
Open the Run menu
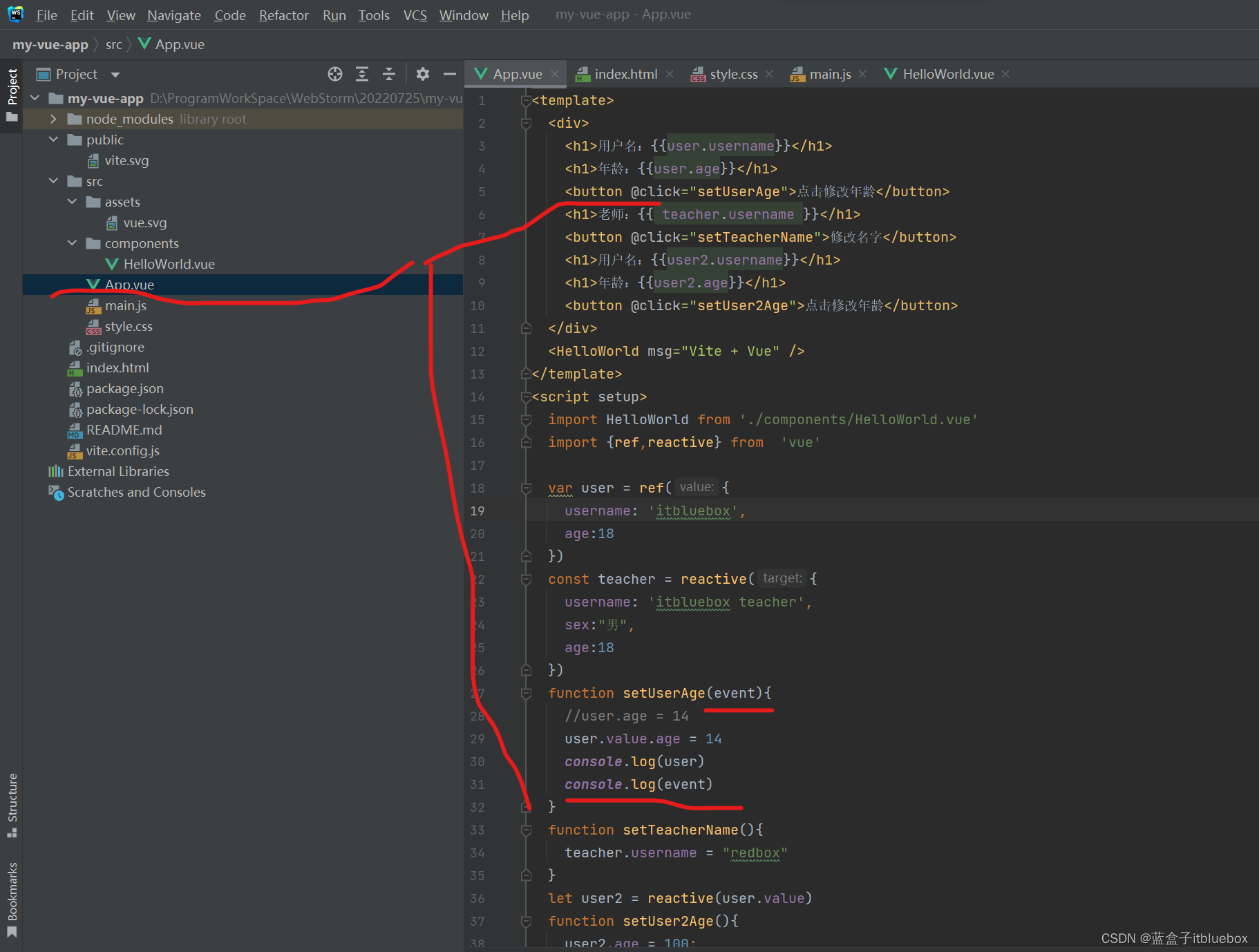point(334,15)
